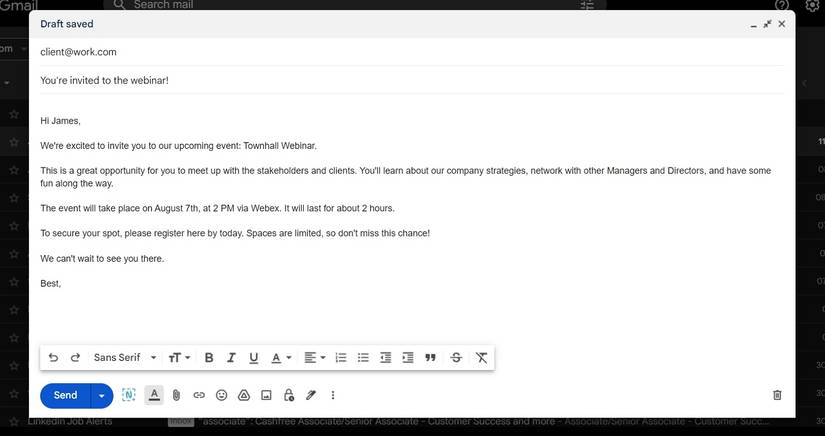Insert a link
825x436 pixels.
[199, 395]
